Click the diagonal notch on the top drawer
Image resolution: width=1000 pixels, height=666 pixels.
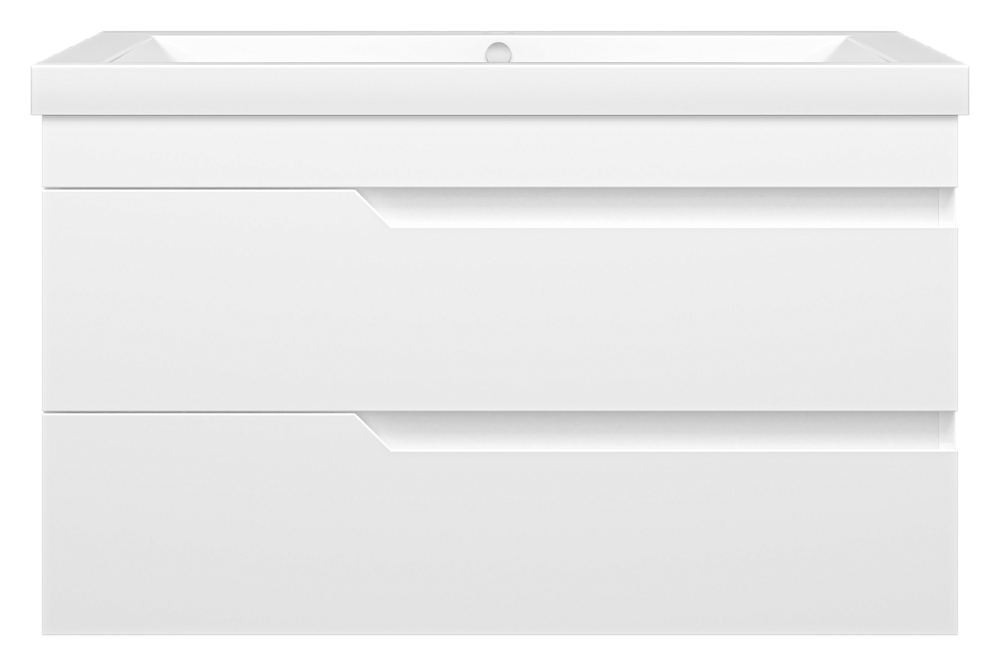(x=374, y=208)
